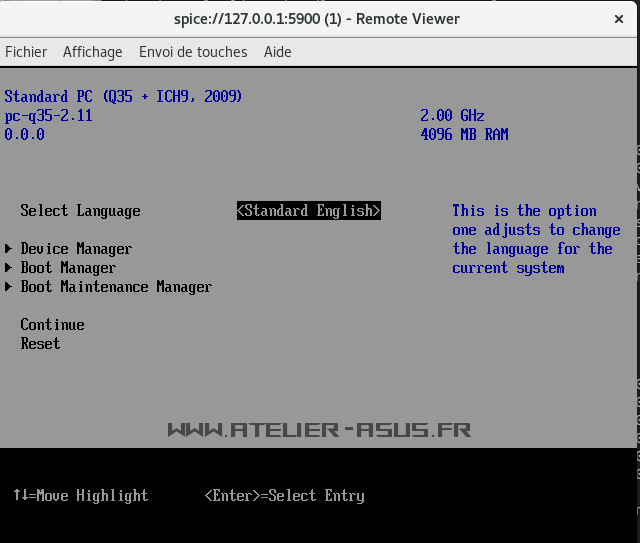Click the Move Highlight key hint

point(80,496)
